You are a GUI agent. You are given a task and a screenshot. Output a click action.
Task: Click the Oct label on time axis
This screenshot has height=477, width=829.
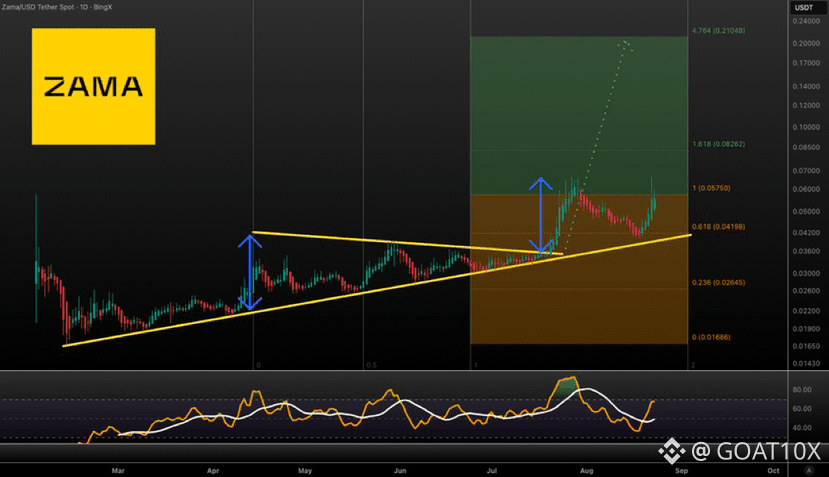click(x=773, y=471)
